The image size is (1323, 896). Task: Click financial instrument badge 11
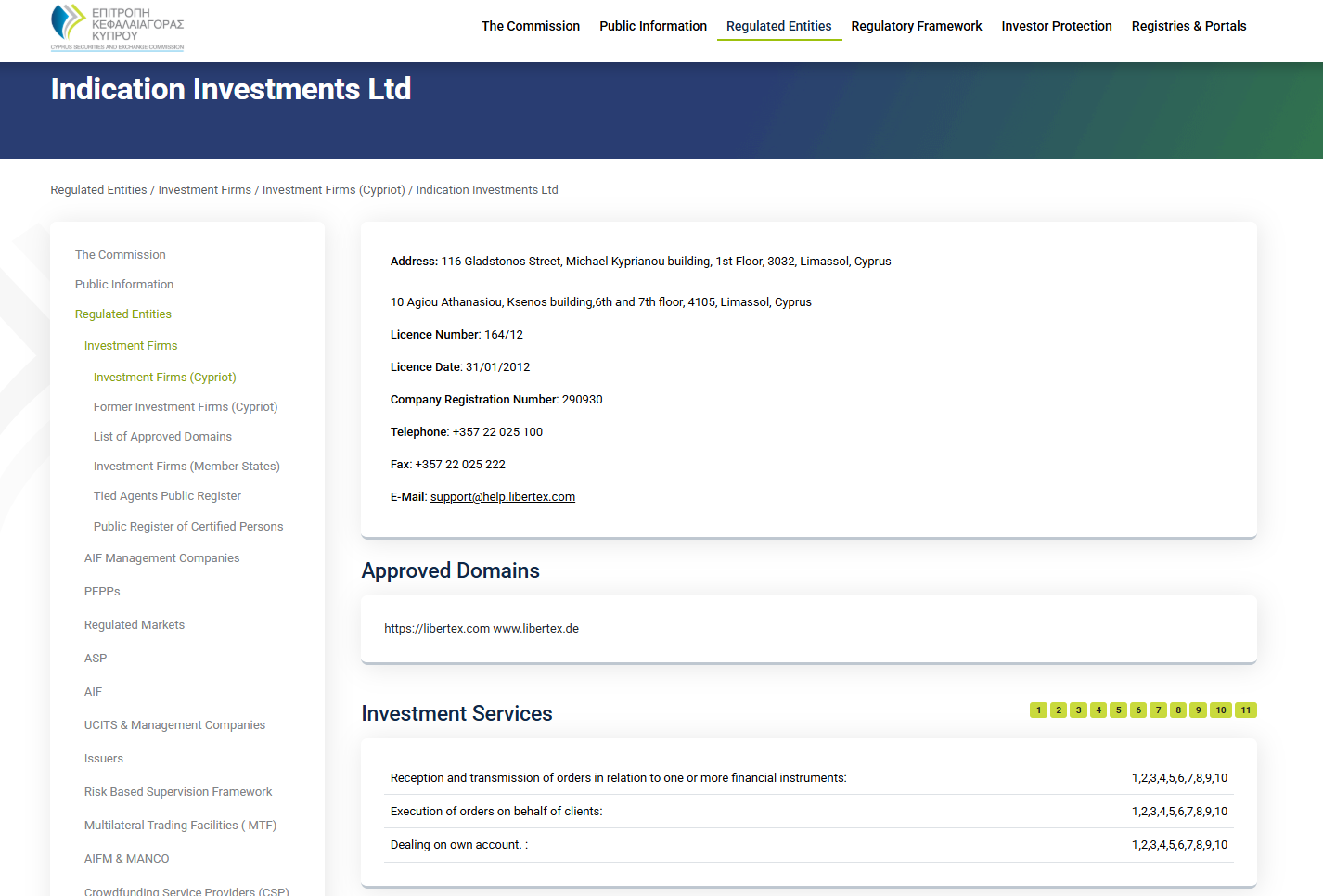[x=1246, y=710]
